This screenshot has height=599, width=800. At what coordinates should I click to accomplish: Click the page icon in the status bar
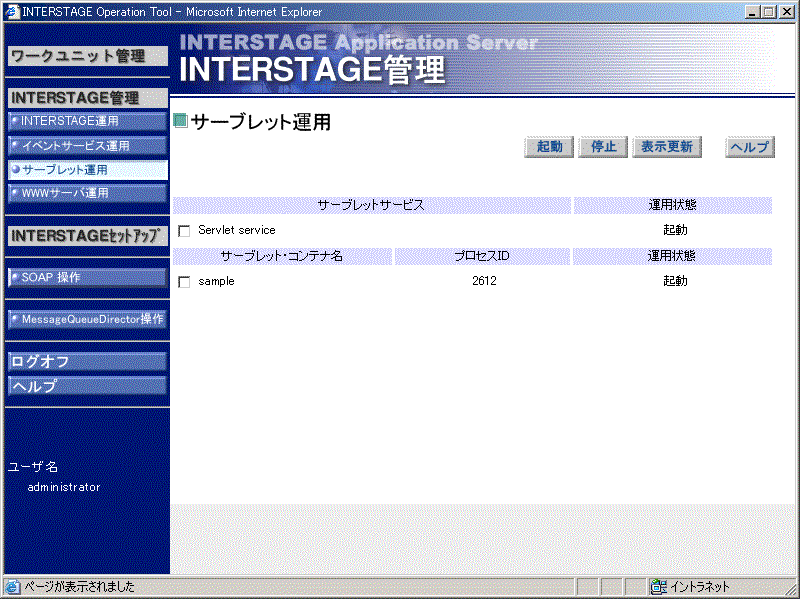coord(12,587)
